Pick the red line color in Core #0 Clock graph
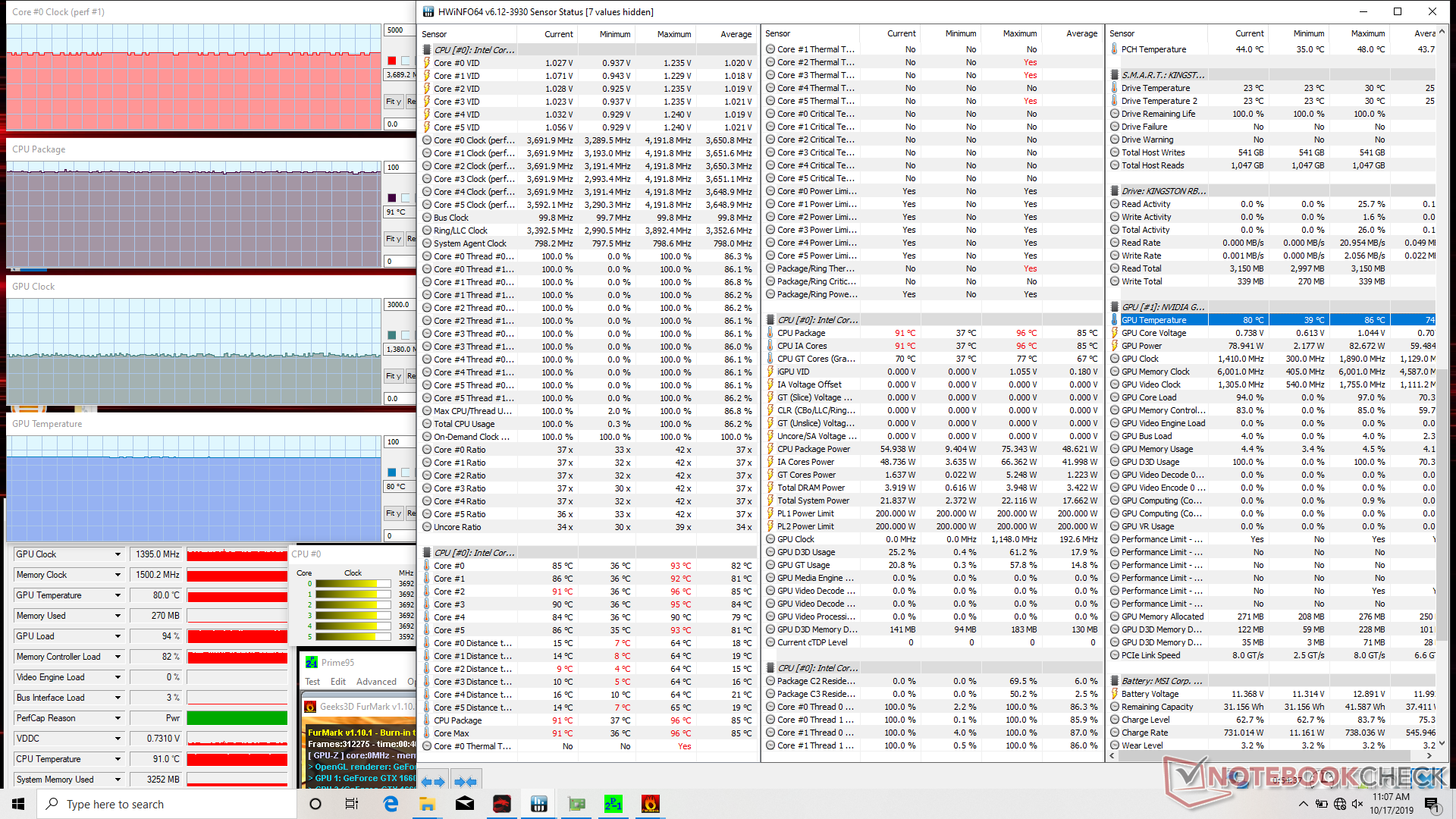The width and height of the screenshot is (1456, 819). pos(392,61)
